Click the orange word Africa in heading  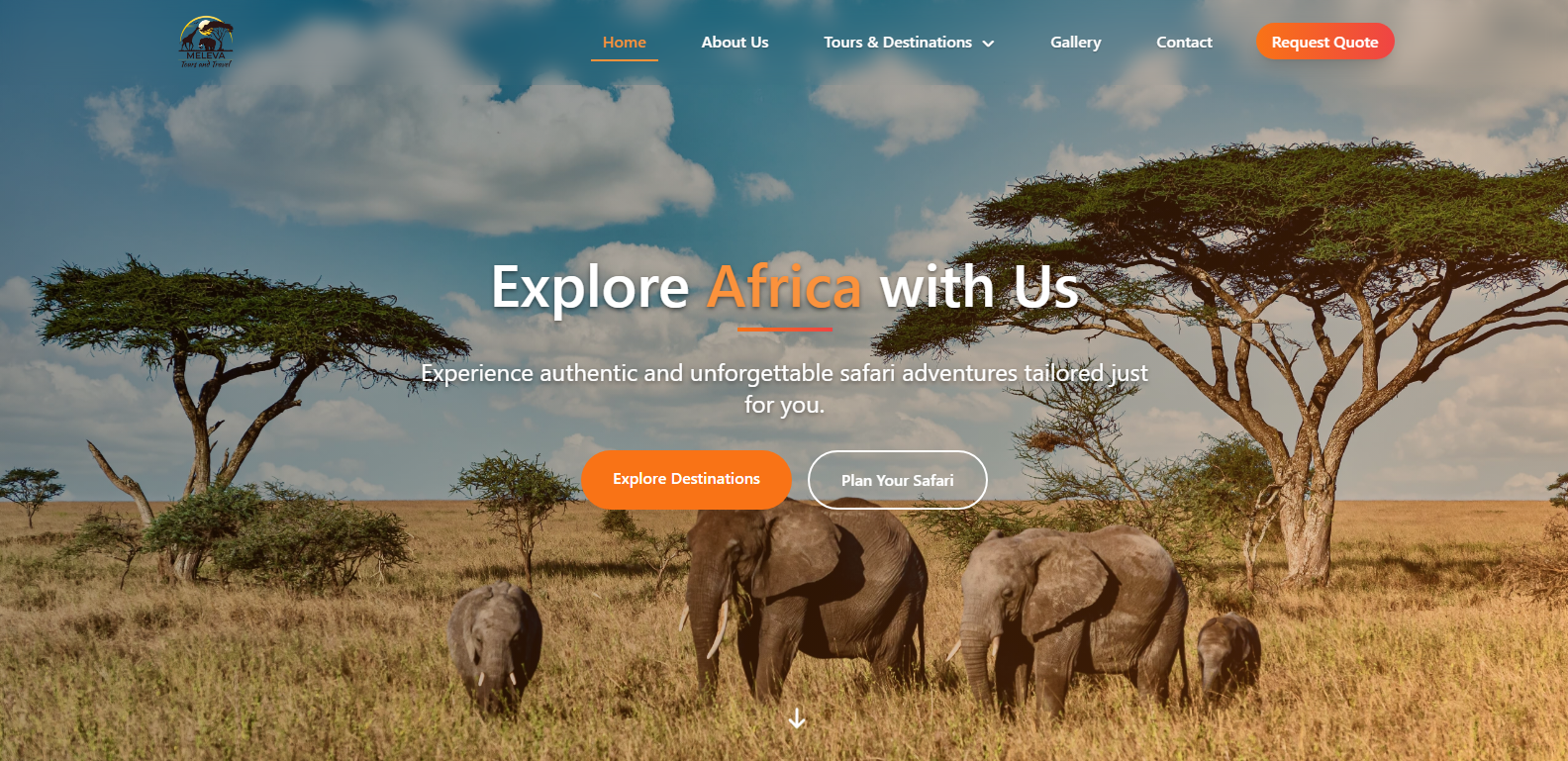pyautogui.click(x=784, y=288)
